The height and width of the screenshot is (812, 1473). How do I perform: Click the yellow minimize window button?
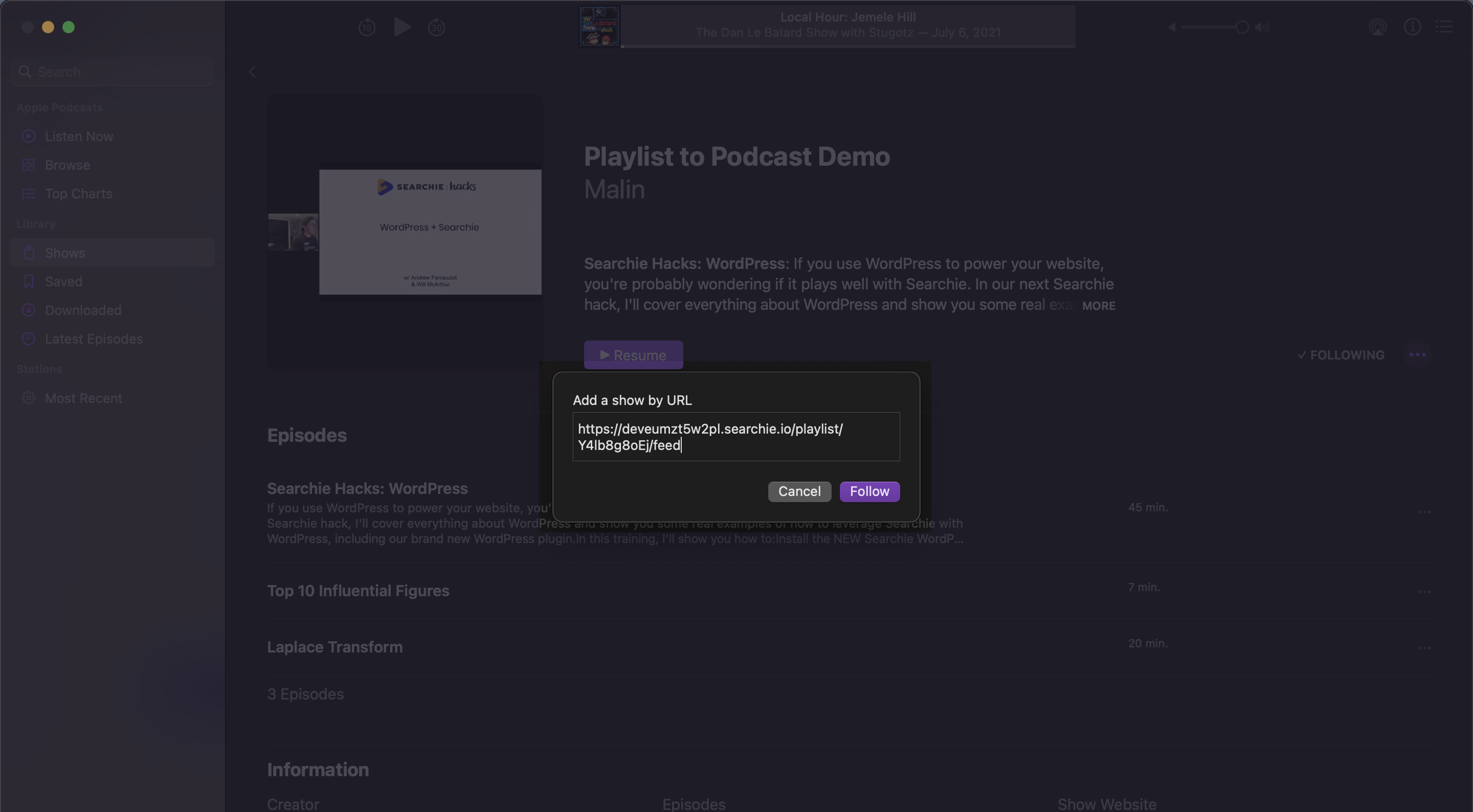48,27
